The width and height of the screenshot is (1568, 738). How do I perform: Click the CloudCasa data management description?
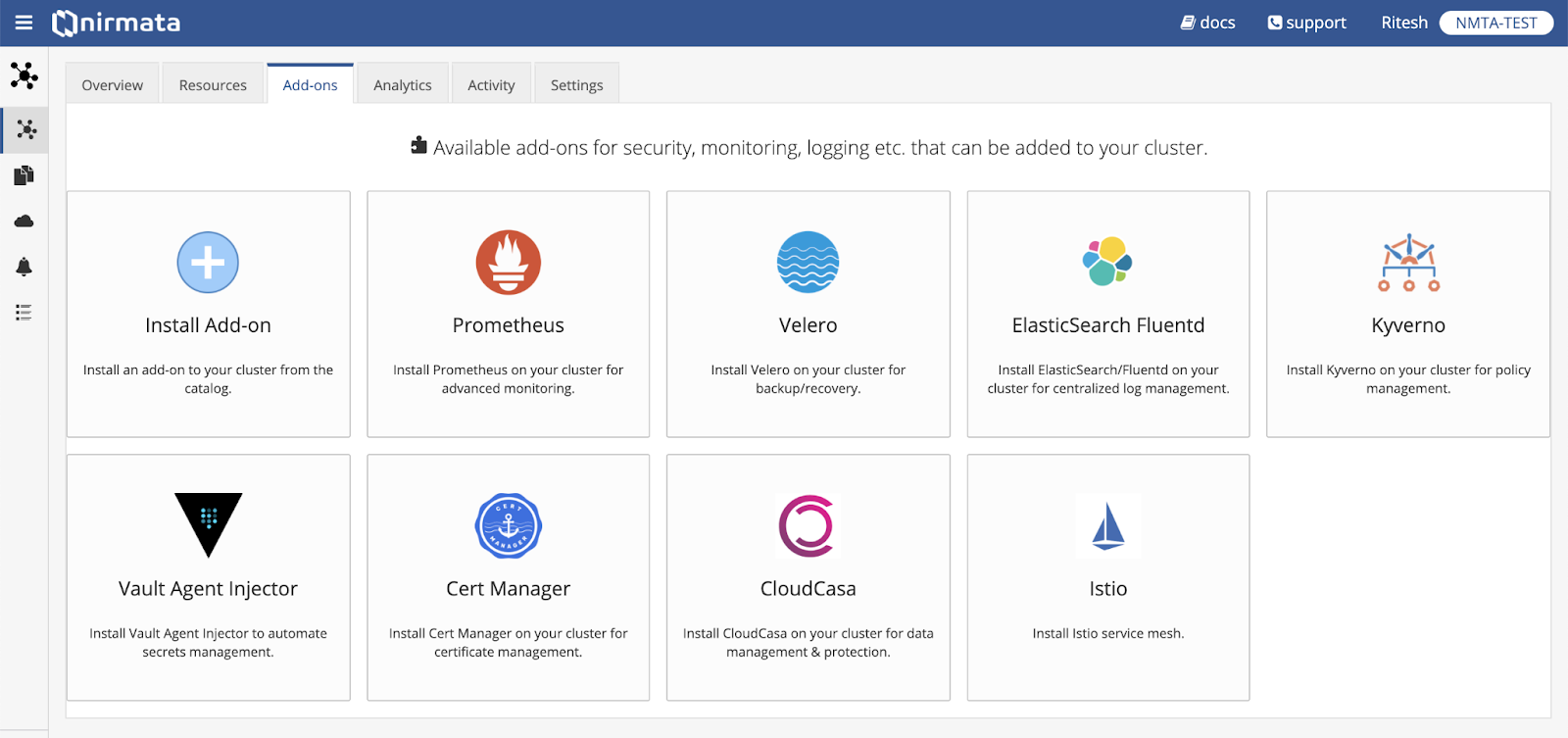[808, 643]
